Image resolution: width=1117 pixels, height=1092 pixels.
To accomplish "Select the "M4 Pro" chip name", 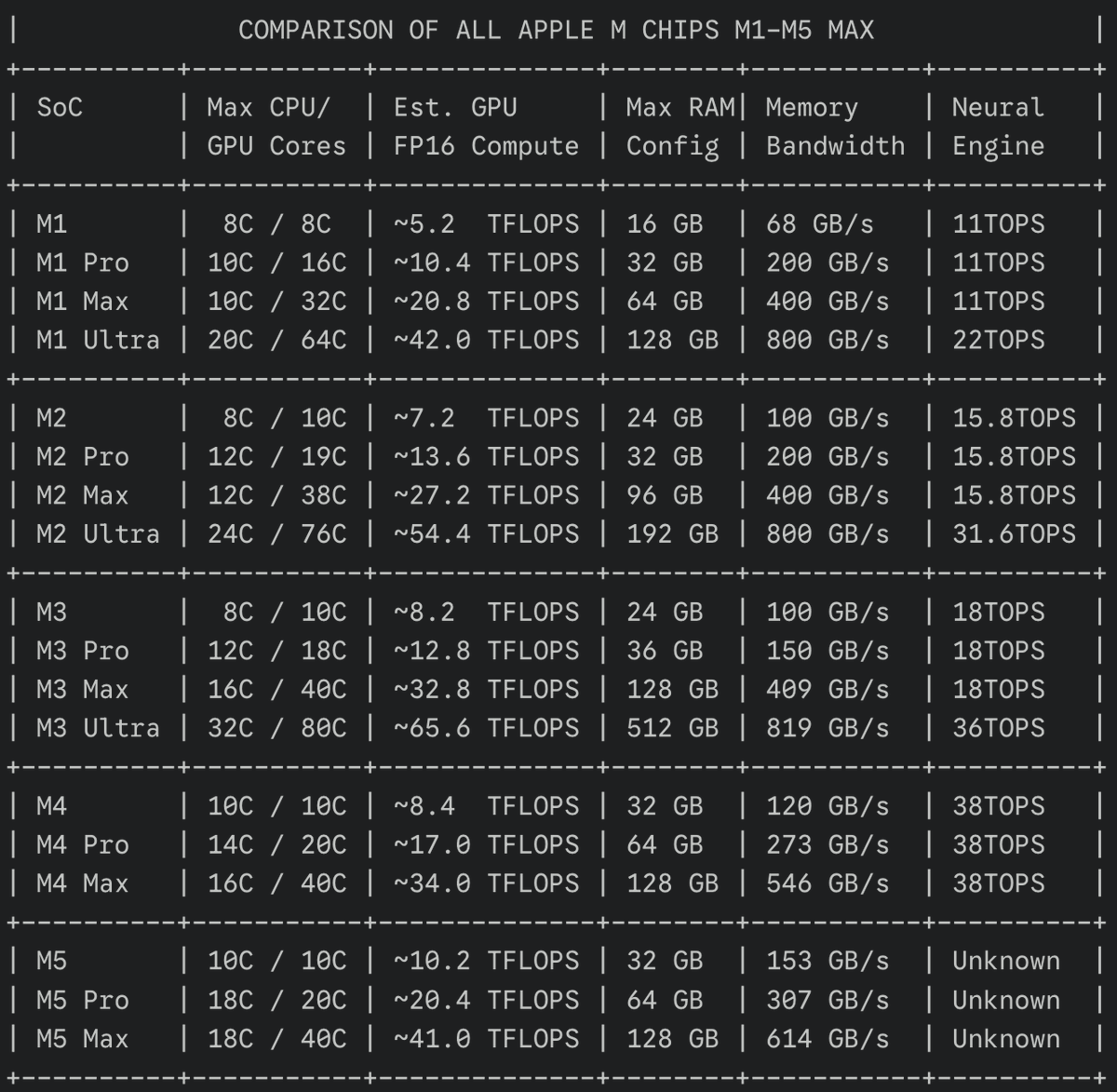I will click(83, 844).
